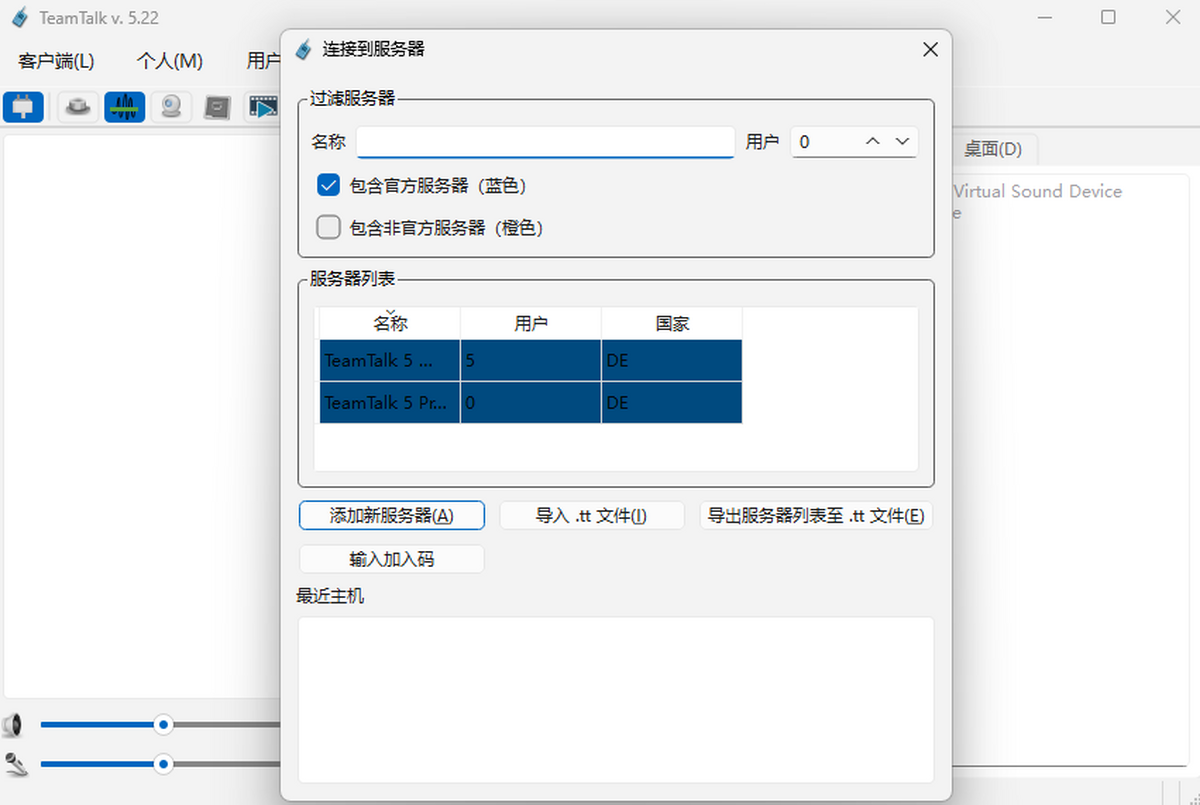
Task: Focus the server name filter field
Action: coord(545,142)
